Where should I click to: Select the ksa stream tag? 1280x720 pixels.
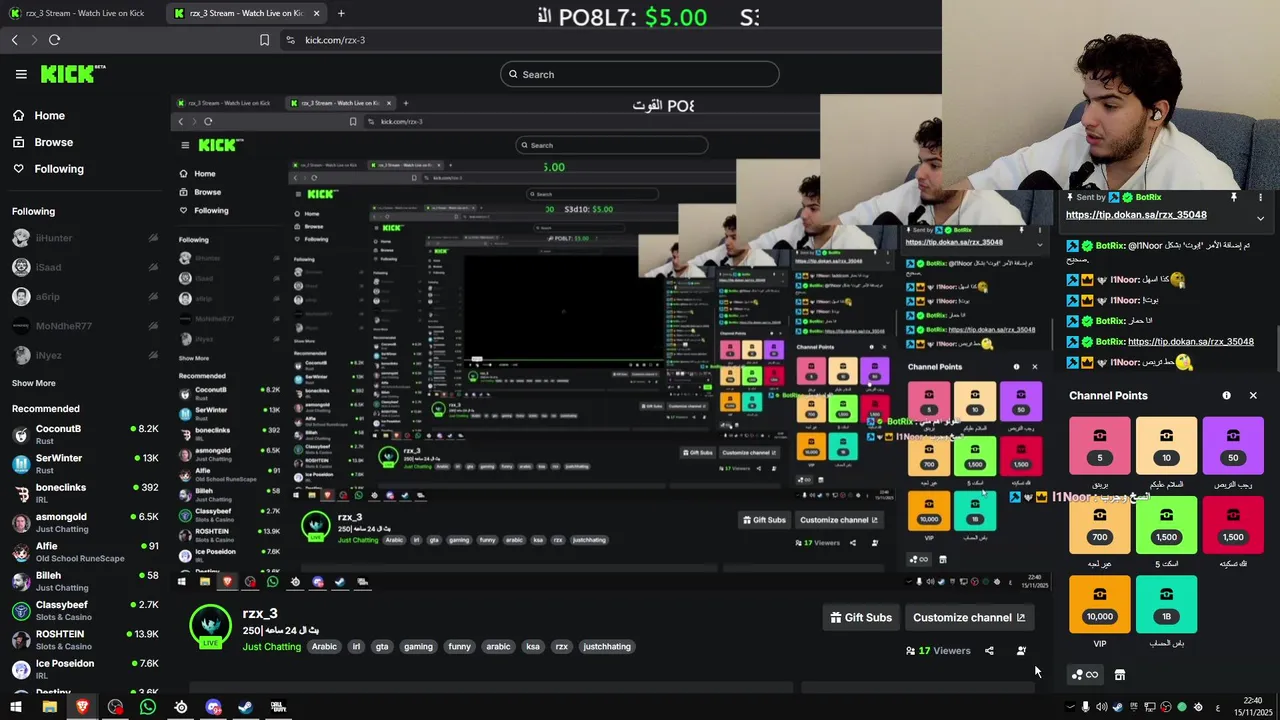click(533, 647)
